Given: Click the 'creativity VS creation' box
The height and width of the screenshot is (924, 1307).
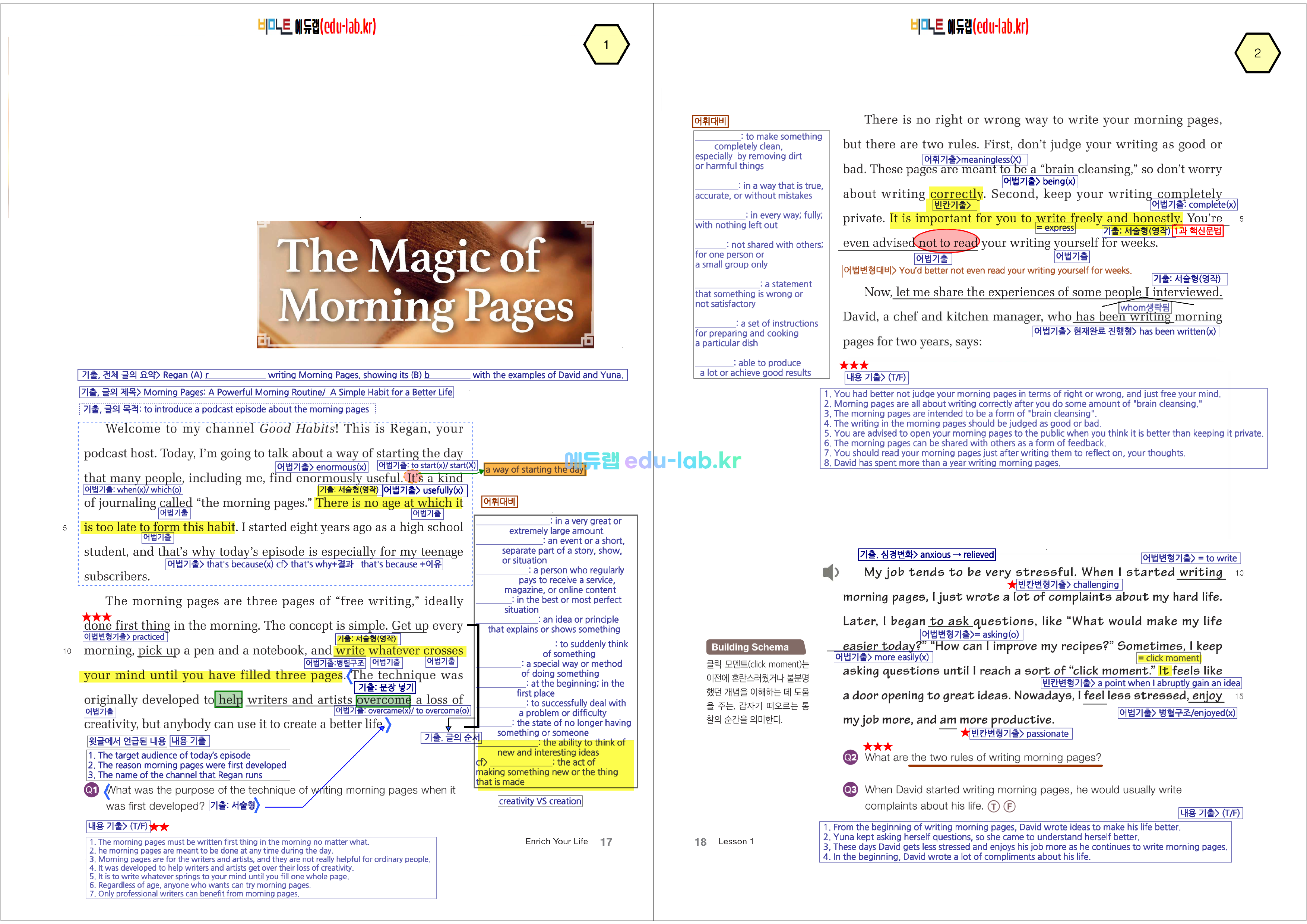Looking at the screenshot, I should coord(539,801).
